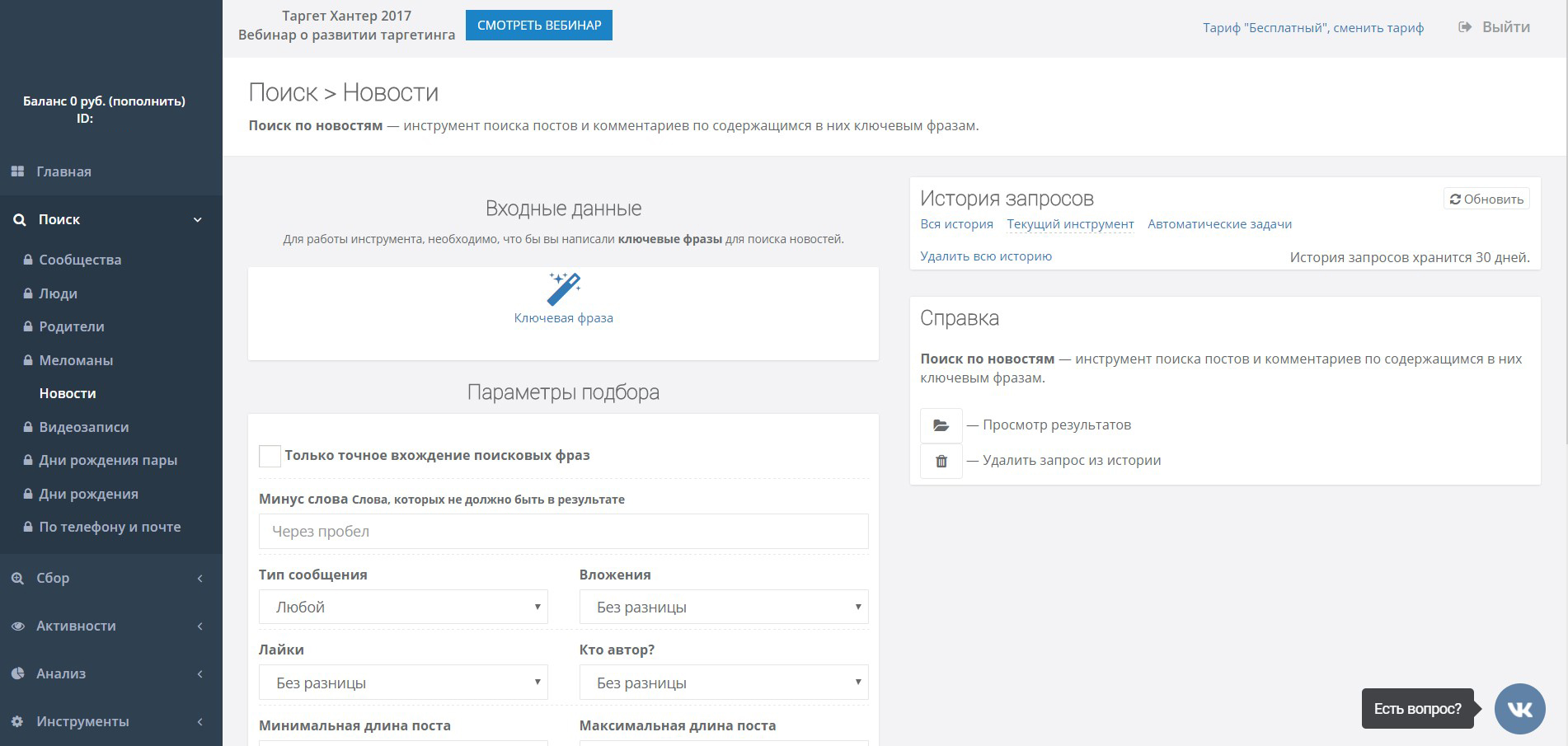
Task: Switch to Автоматические задачи tab
Action: [1219, 224]
